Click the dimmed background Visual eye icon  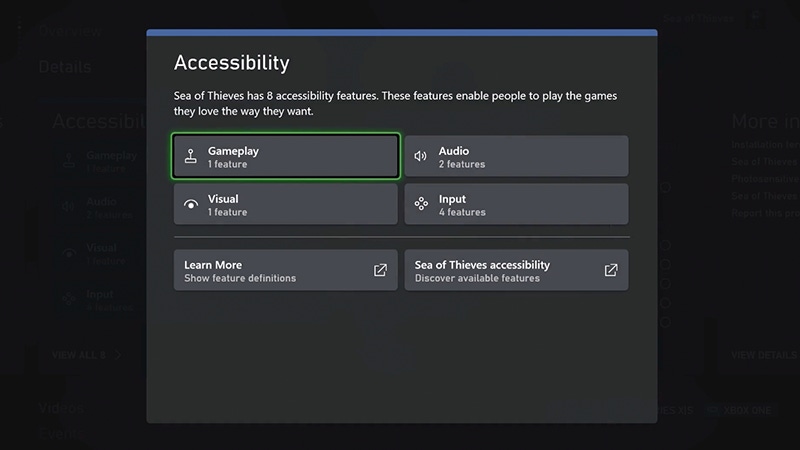coord(68,253)
